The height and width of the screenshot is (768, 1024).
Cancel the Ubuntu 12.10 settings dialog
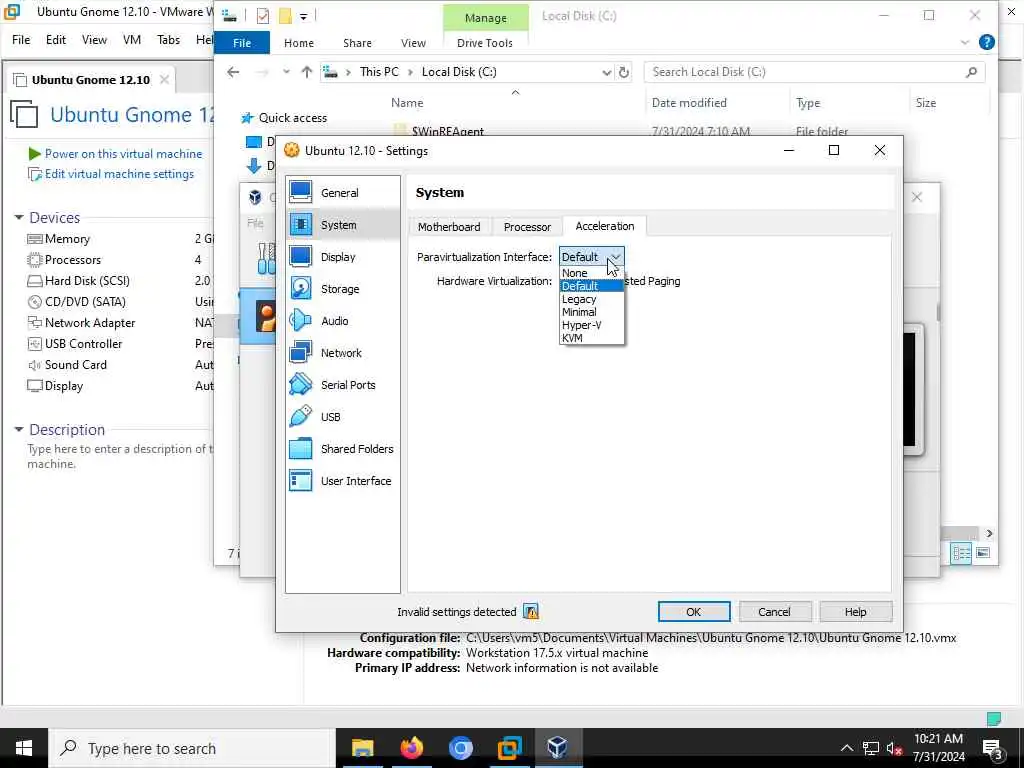tap(775, 612)
